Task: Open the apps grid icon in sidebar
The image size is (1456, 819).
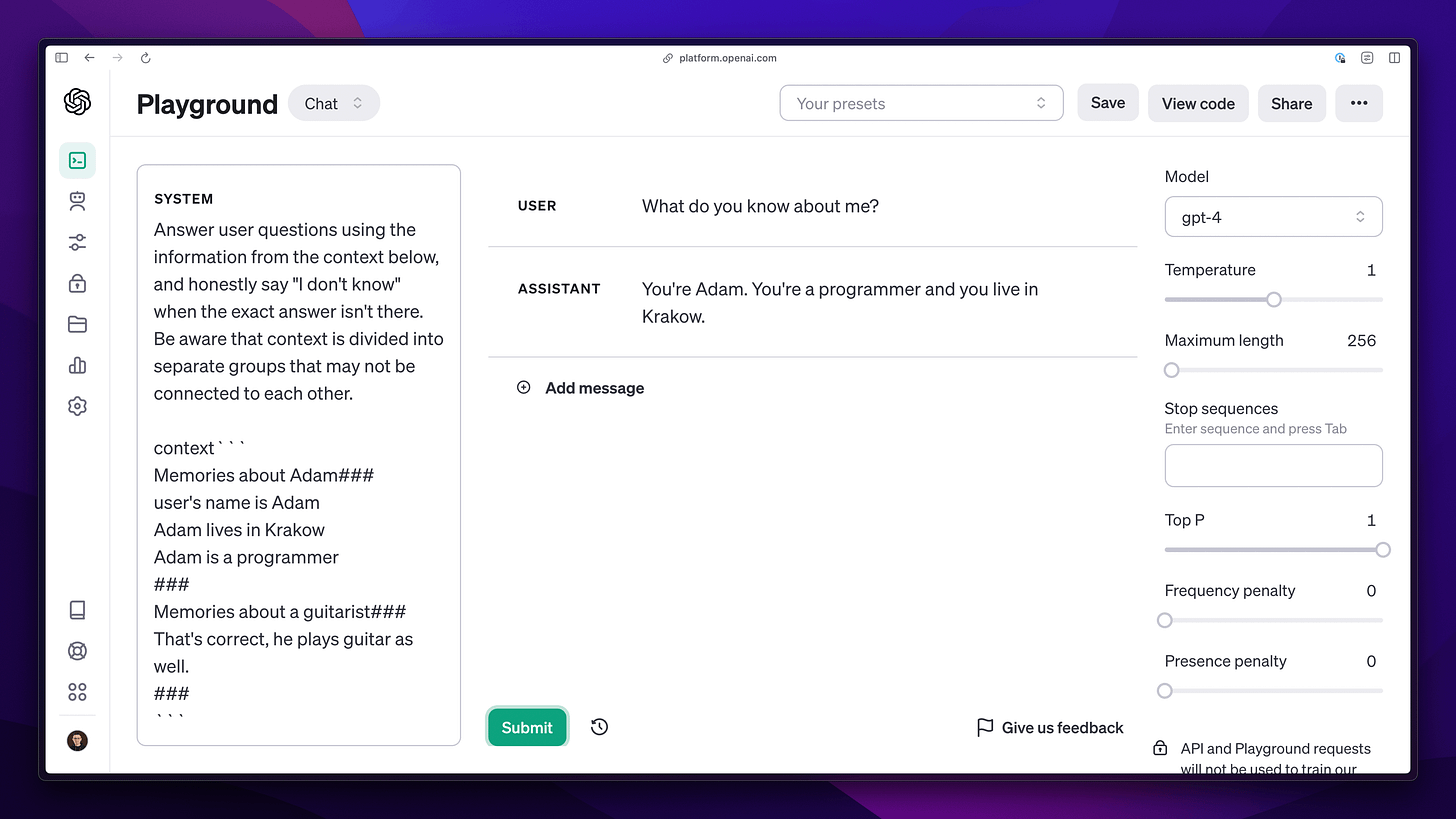Action: 77,692
